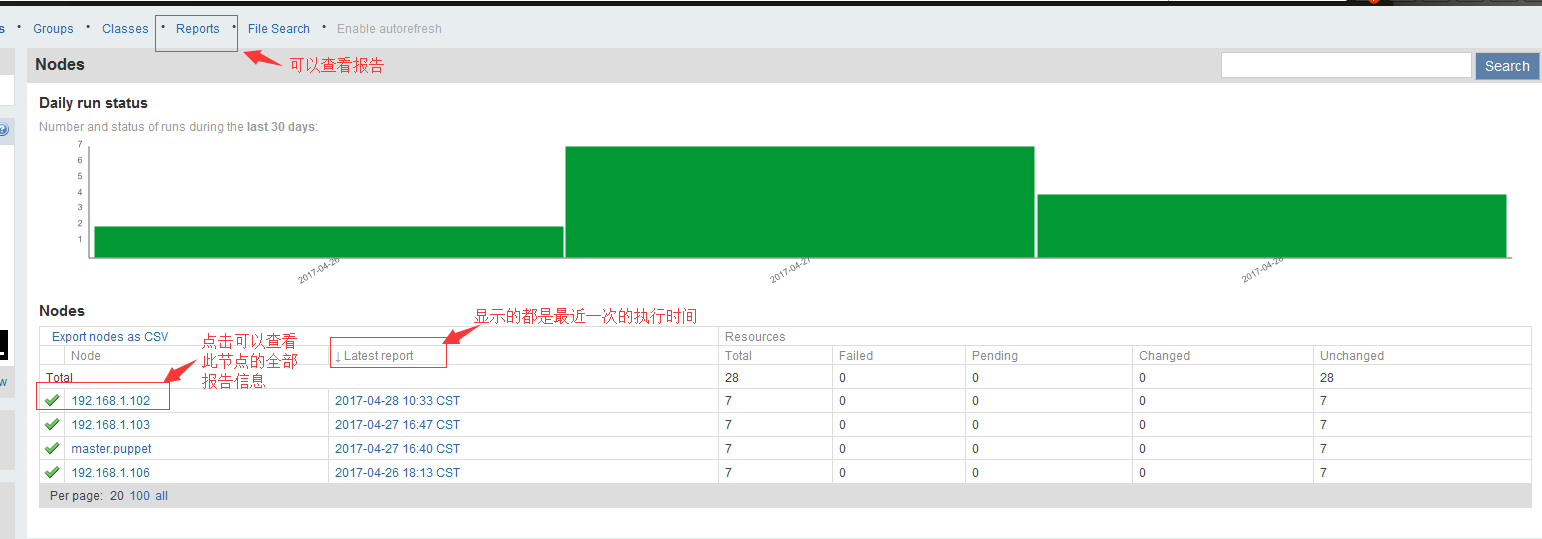
Task: Open node 192.168.1.102 details
Action: pos(110,401)
